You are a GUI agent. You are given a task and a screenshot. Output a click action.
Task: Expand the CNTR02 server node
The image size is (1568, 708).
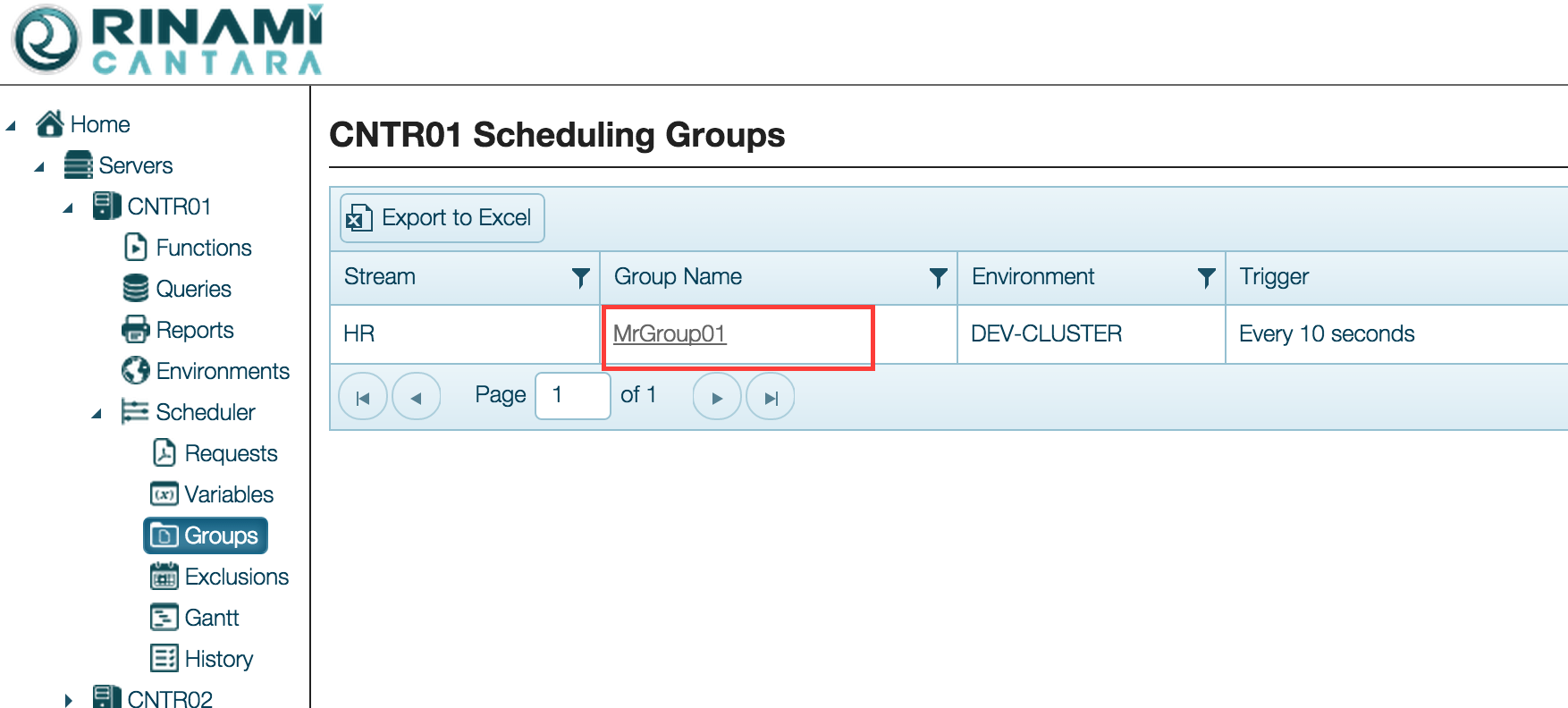coord(68,700)
